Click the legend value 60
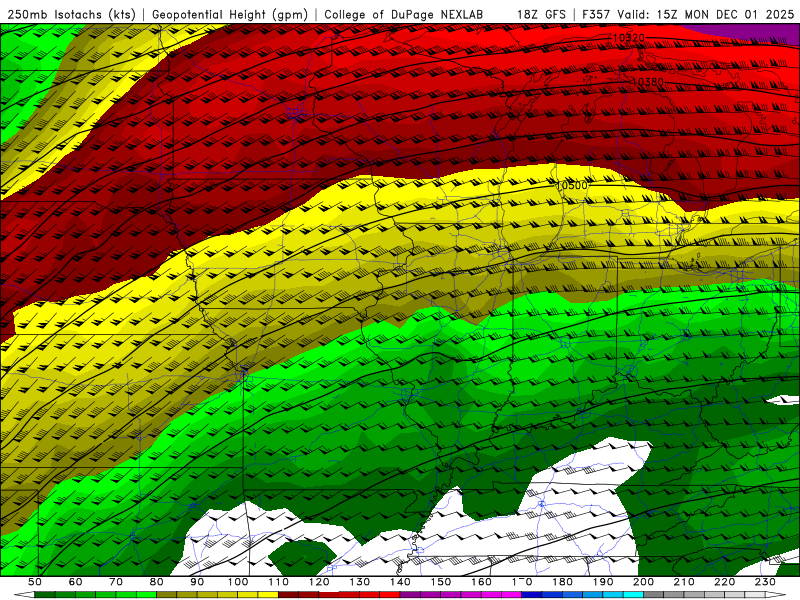This screenshot has width=800, height=600. pyautogui.click(x=75, y=582)
